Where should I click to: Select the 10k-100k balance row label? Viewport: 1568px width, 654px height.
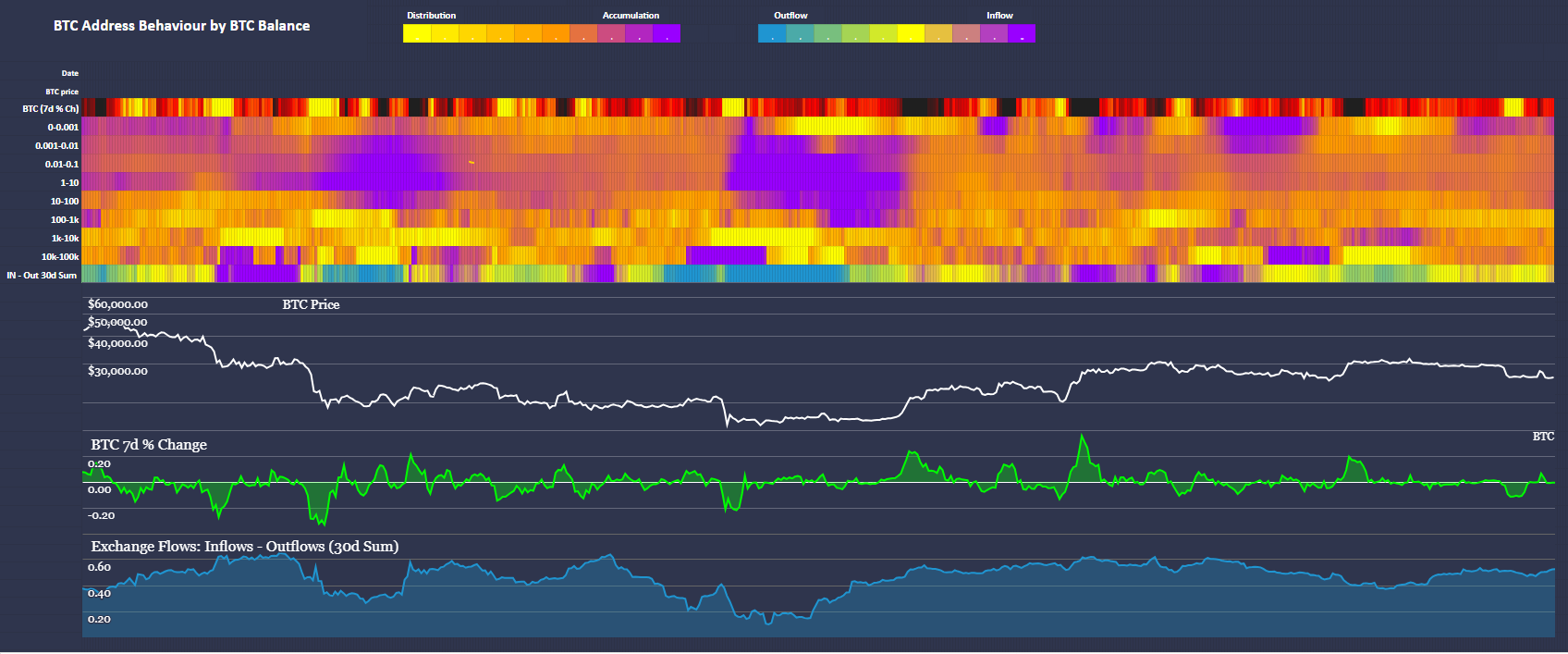tap(60, 257)
